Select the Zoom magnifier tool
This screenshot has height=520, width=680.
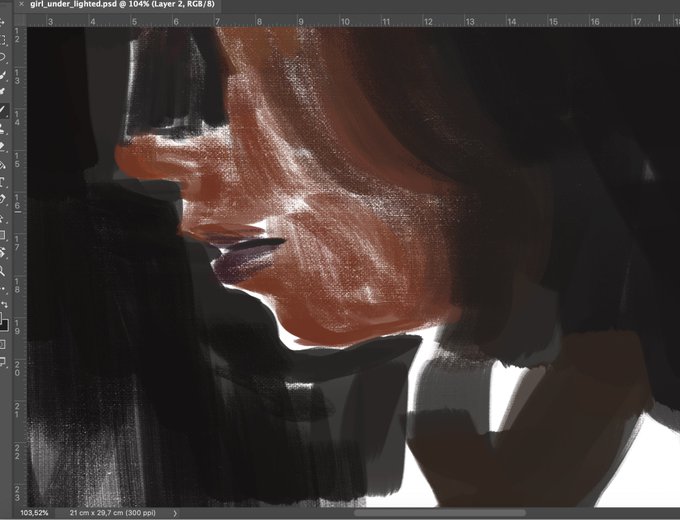tap(2, 271)
